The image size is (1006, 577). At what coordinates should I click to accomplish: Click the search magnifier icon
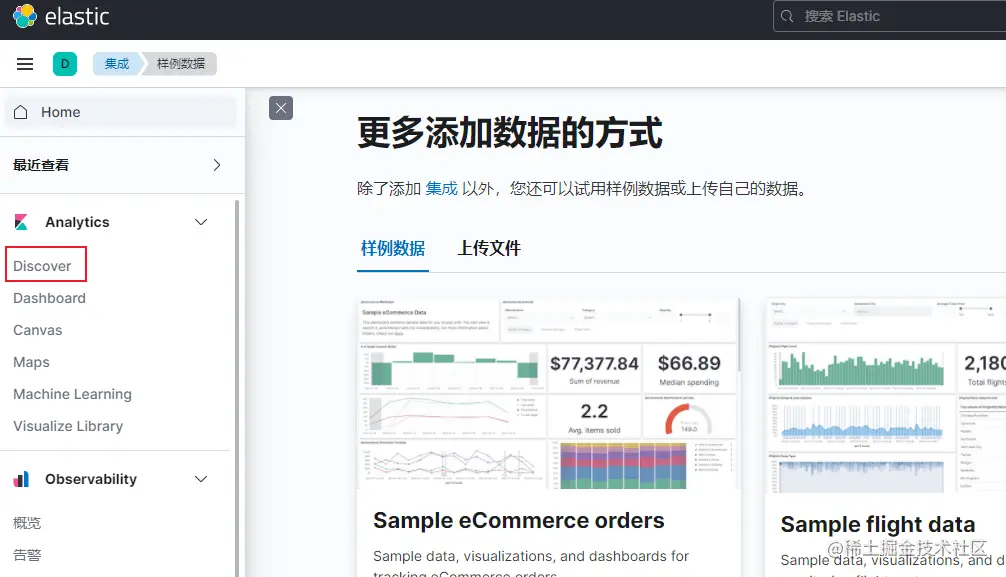pyautogui.click(x=787, y=16)
